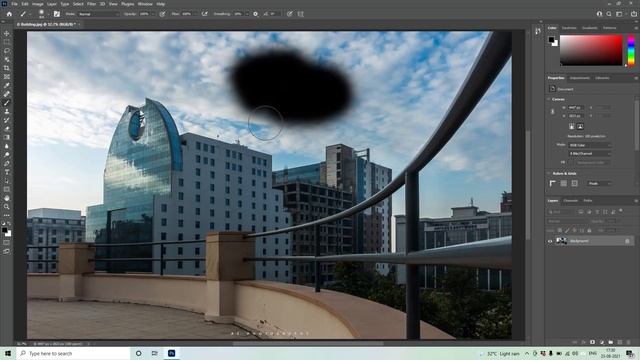640x360 pixels.
Task: Add a layer mask from Layers panel
Action: pos(592,342)
